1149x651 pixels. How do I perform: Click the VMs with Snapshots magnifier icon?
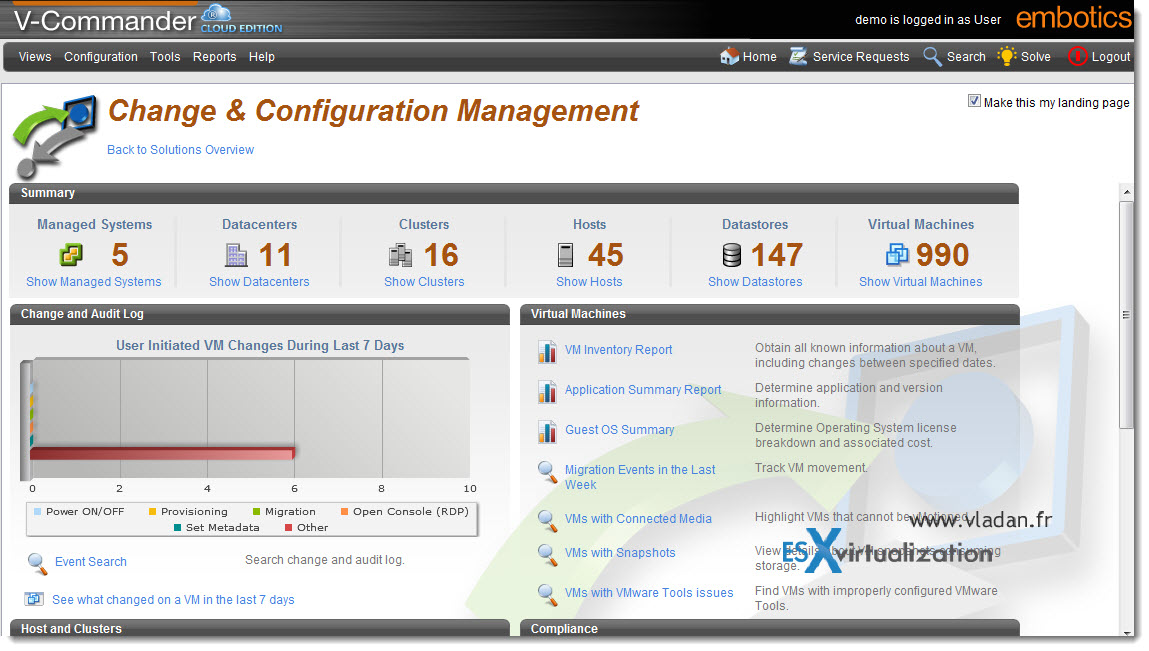click(x=547, y=555)
